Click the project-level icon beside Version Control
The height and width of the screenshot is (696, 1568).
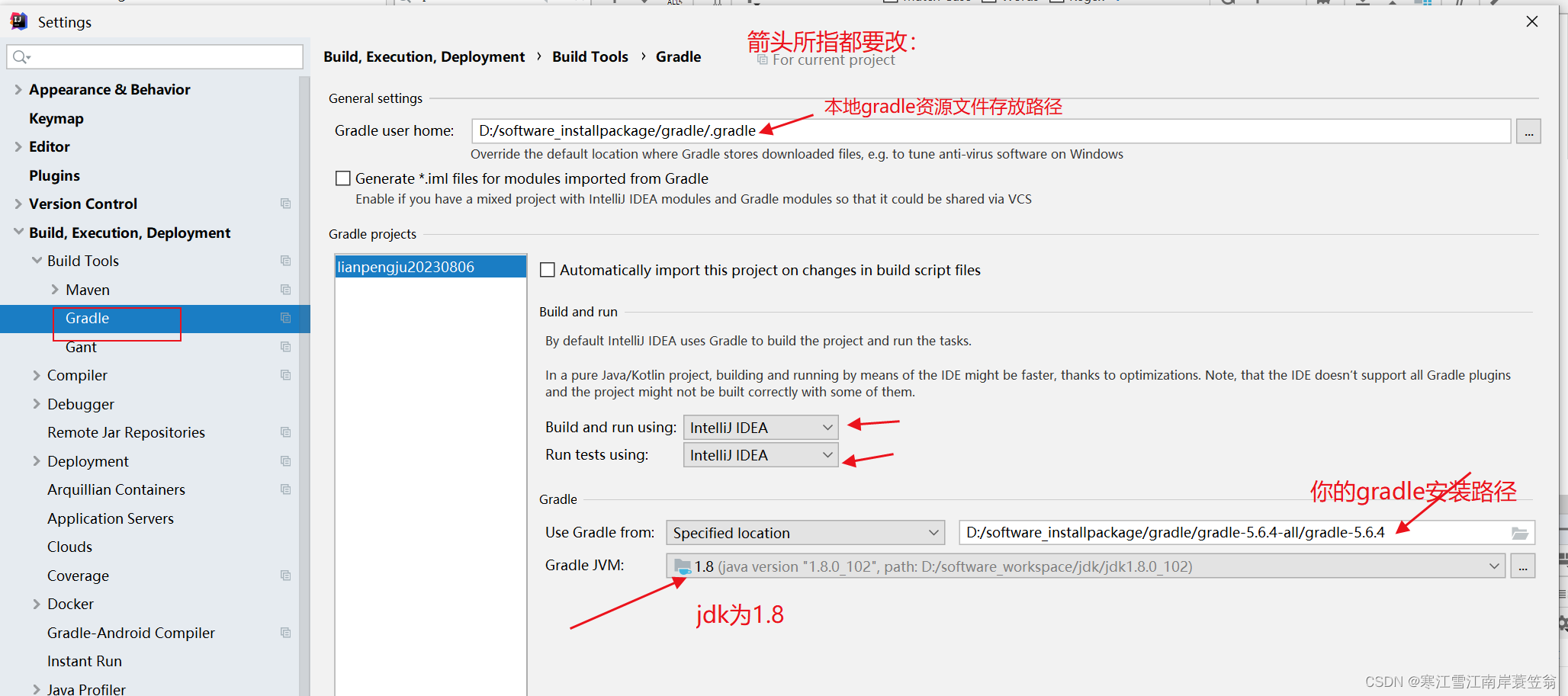(x=286, y=204)
